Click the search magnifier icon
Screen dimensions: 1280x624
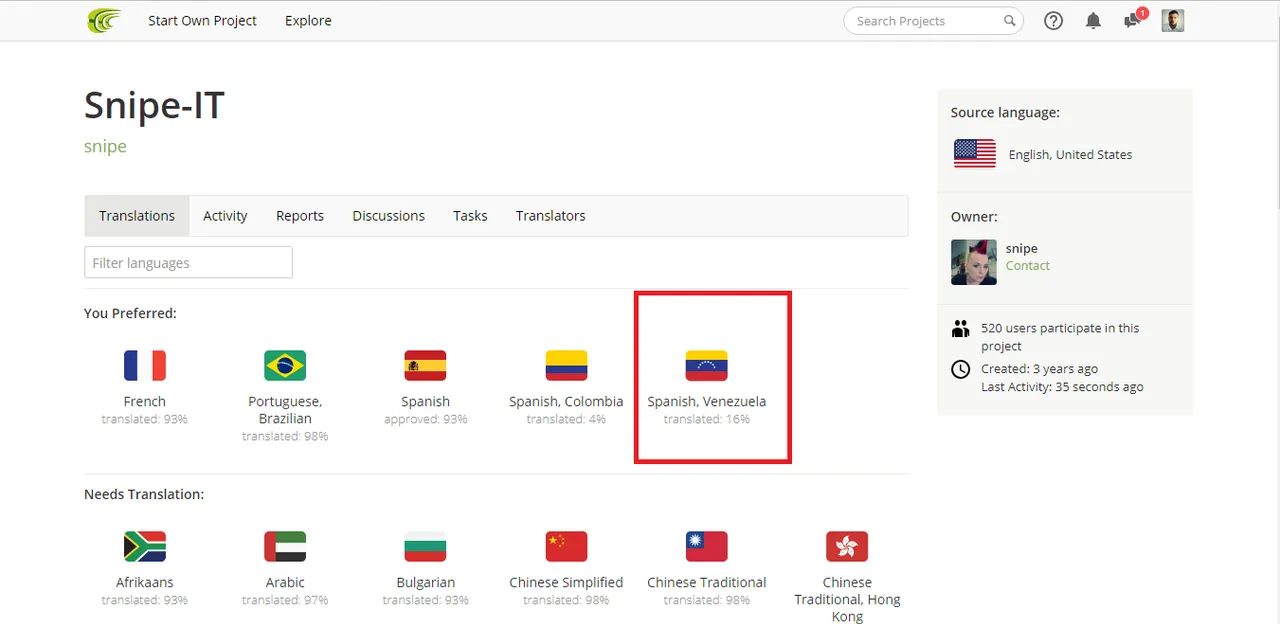coord(1010,20)
